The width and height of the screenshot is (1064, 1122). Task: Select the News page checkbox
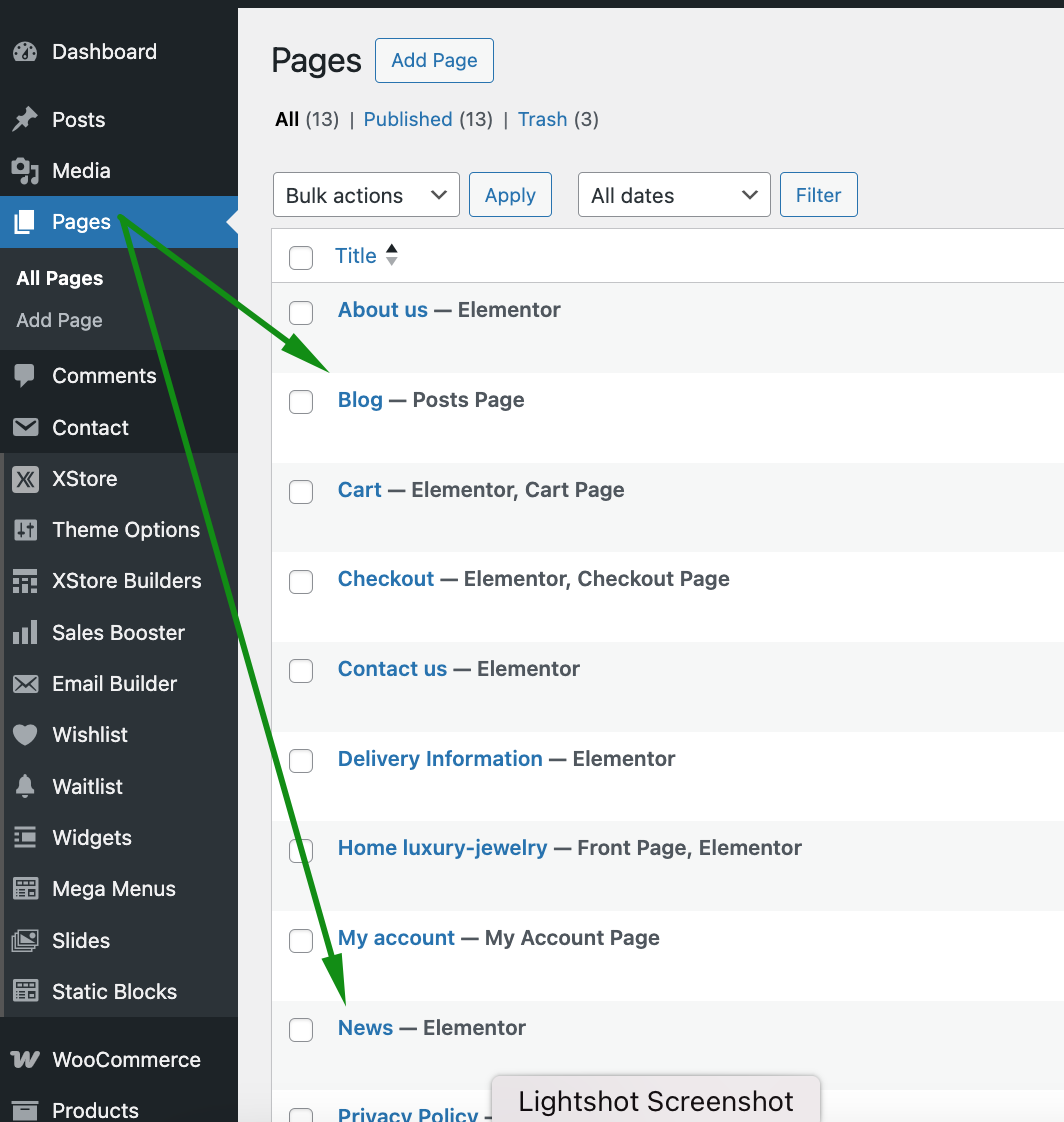[301, 1030]
